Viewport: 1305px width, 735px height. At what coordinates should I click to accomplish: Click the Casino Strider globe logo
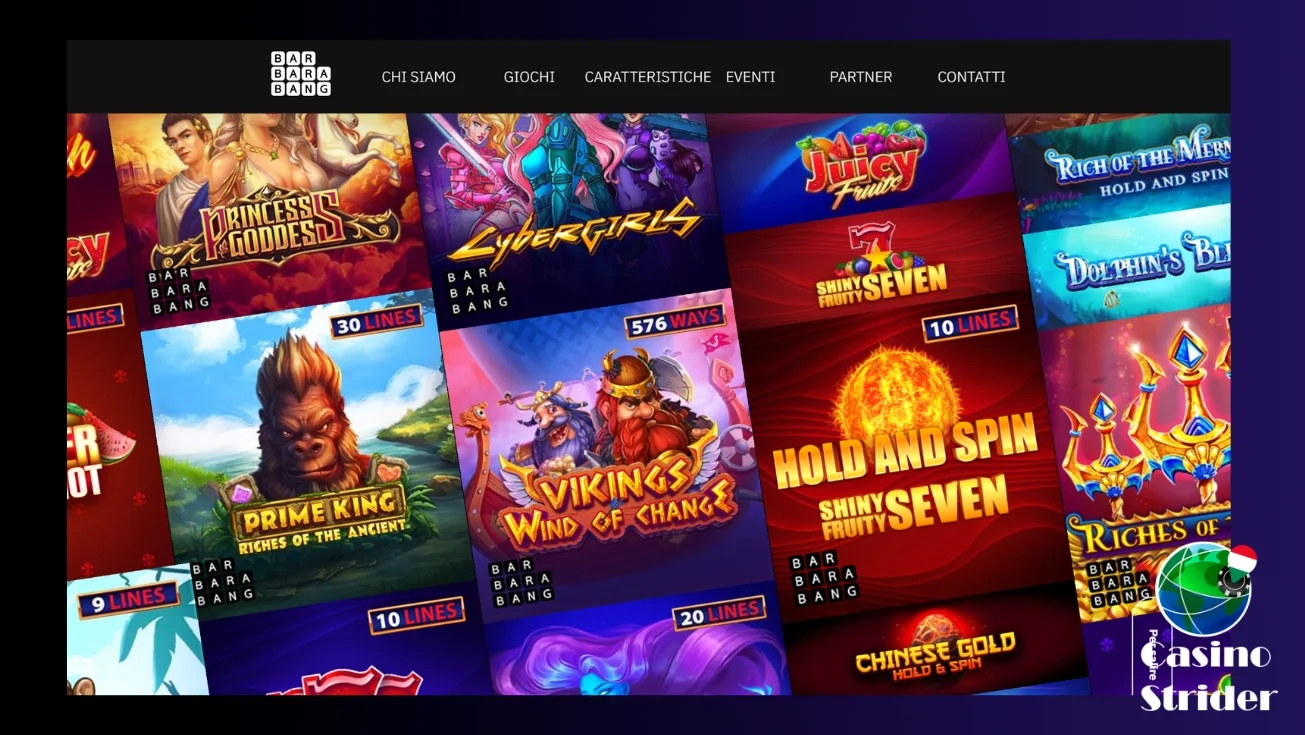pyautogui.click(x=1203, y=588)
